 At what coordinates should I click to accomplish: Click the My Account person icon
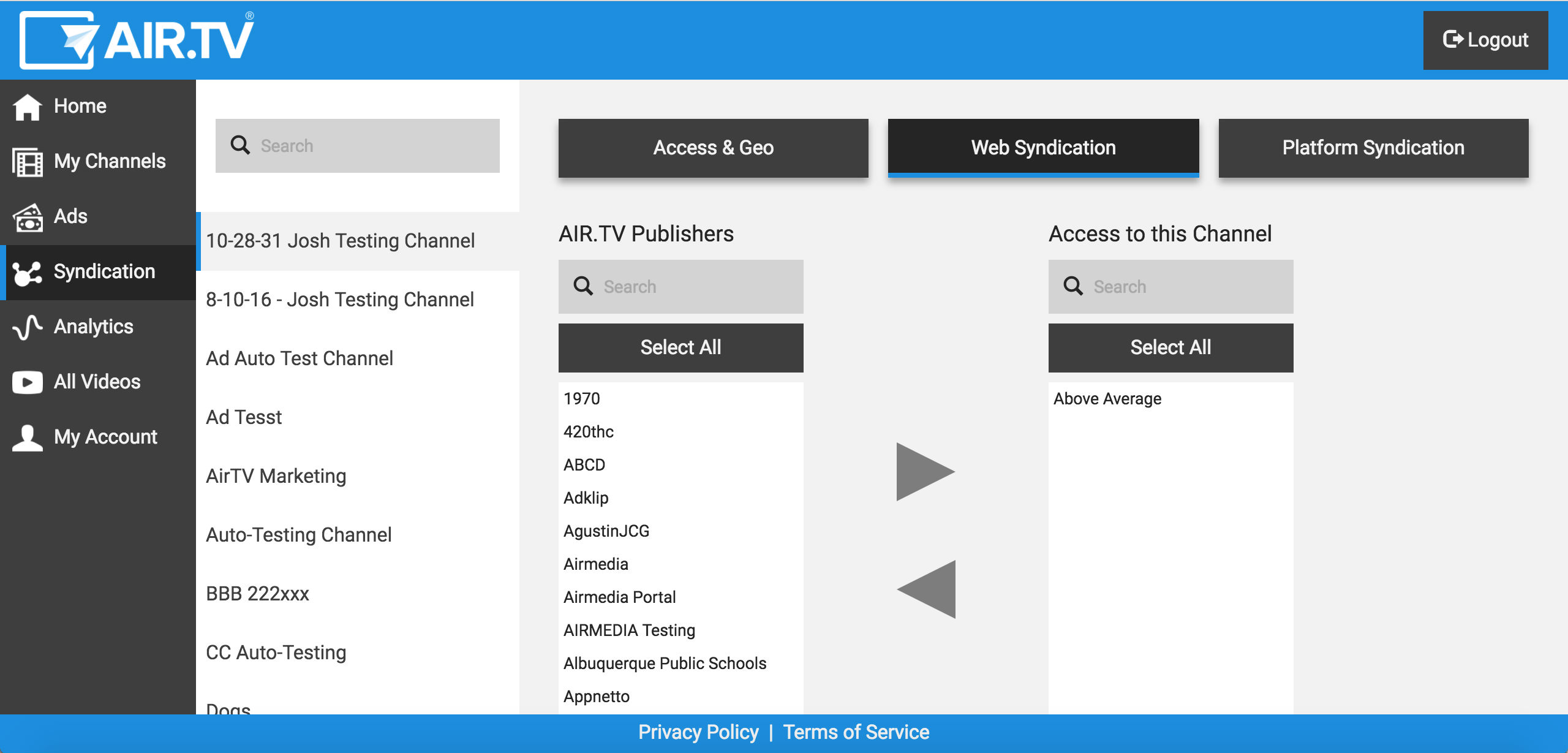click(x=27, y=437)
